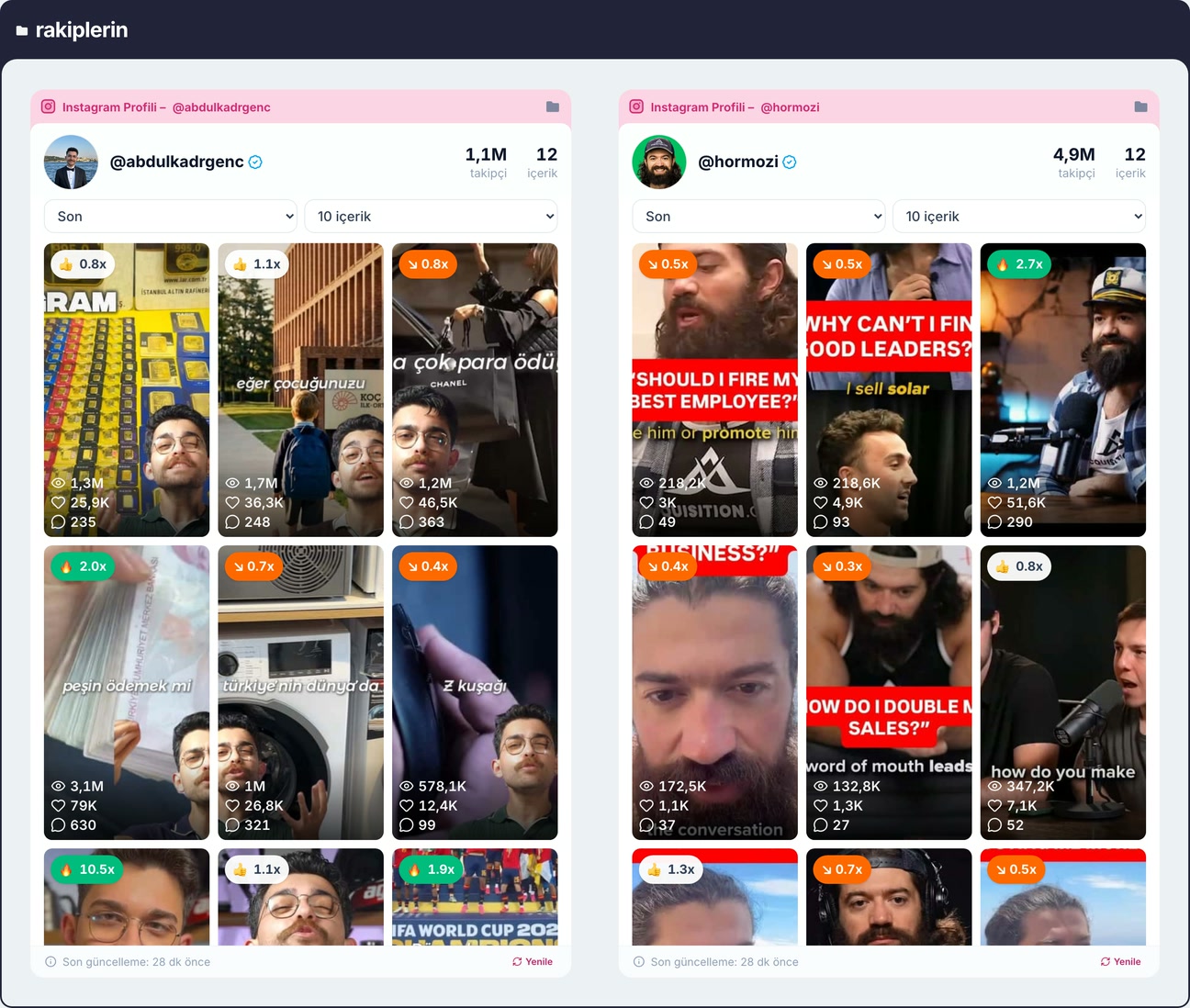Click info icon in @hormozi card footer
The image size is (1190, 1008).
639,962
